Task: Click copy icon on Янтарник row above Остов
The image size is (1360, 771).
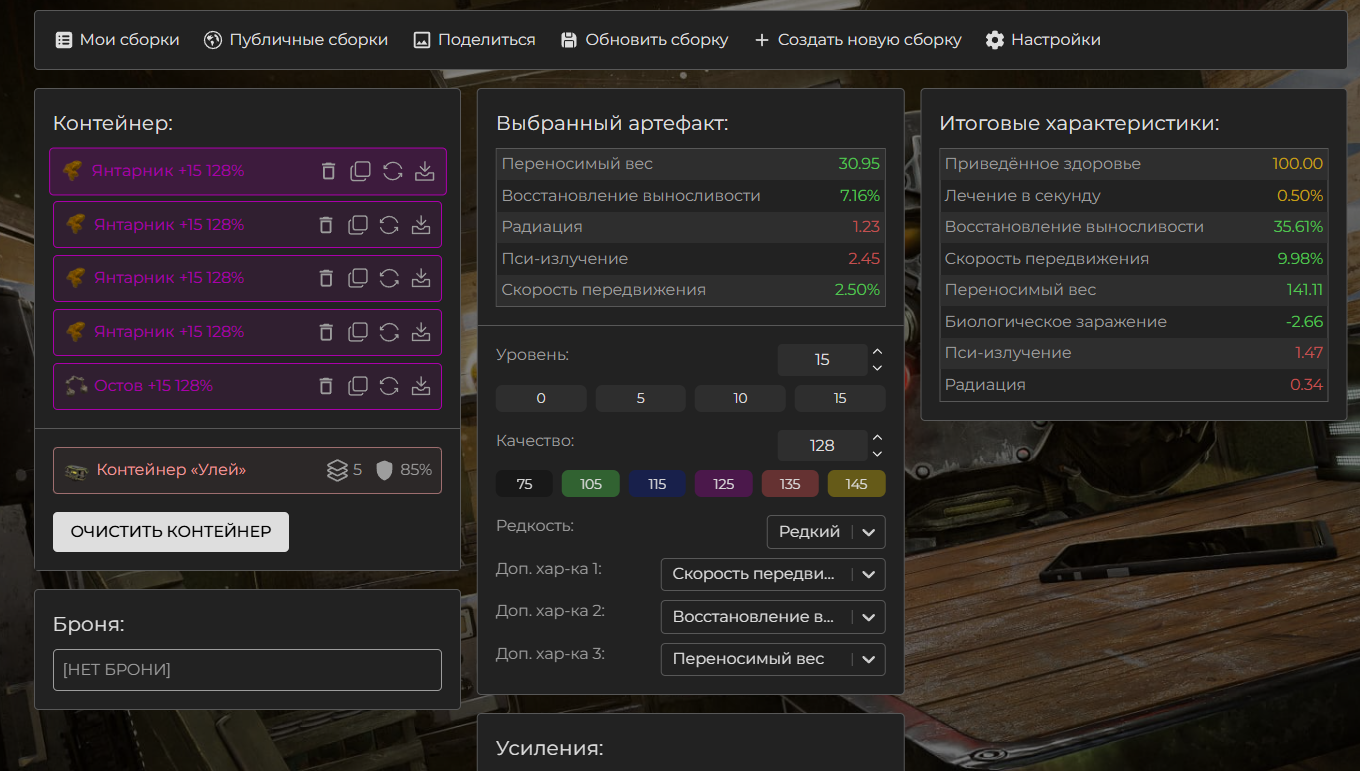Action: pyautogui.click(x=358, y=332)
